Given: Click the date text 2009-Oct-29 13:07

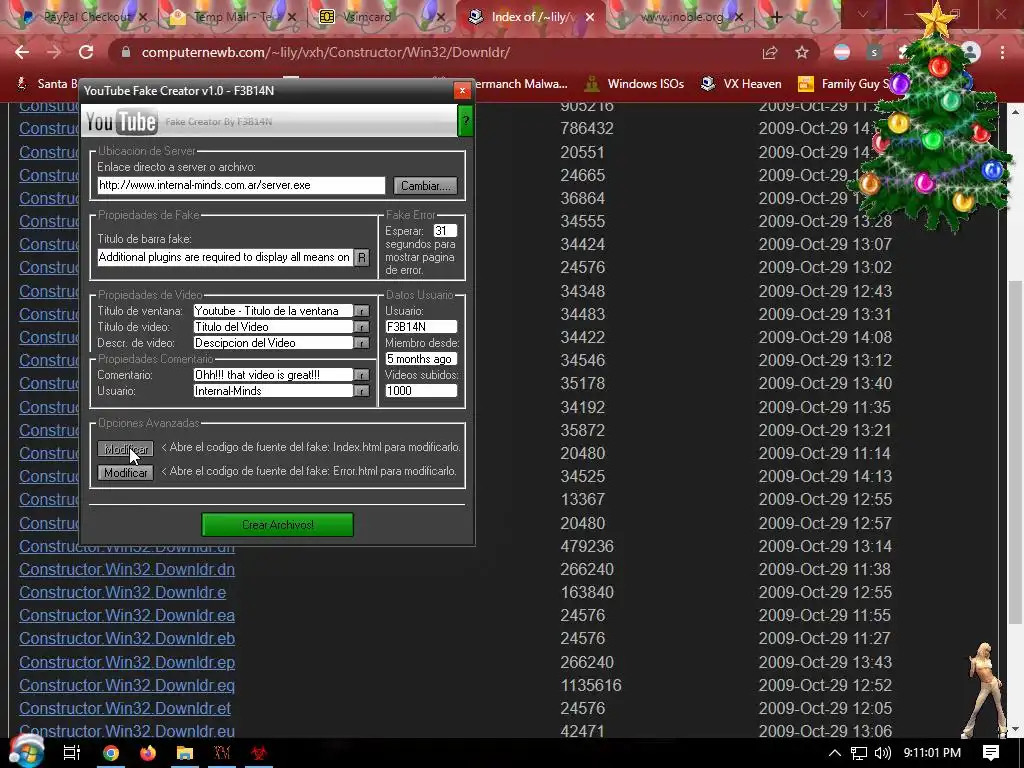Looking at the screenshot, I should (x=825, y=244).
